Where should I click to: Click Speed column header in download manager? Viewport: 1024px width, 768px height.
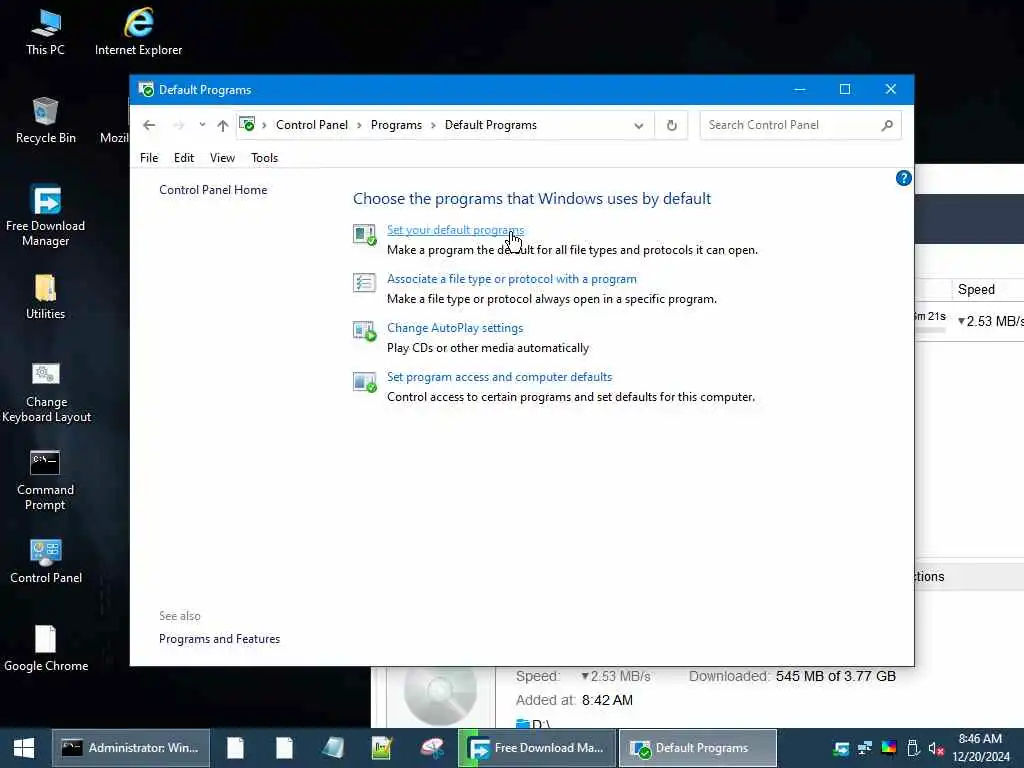[976, 289]
